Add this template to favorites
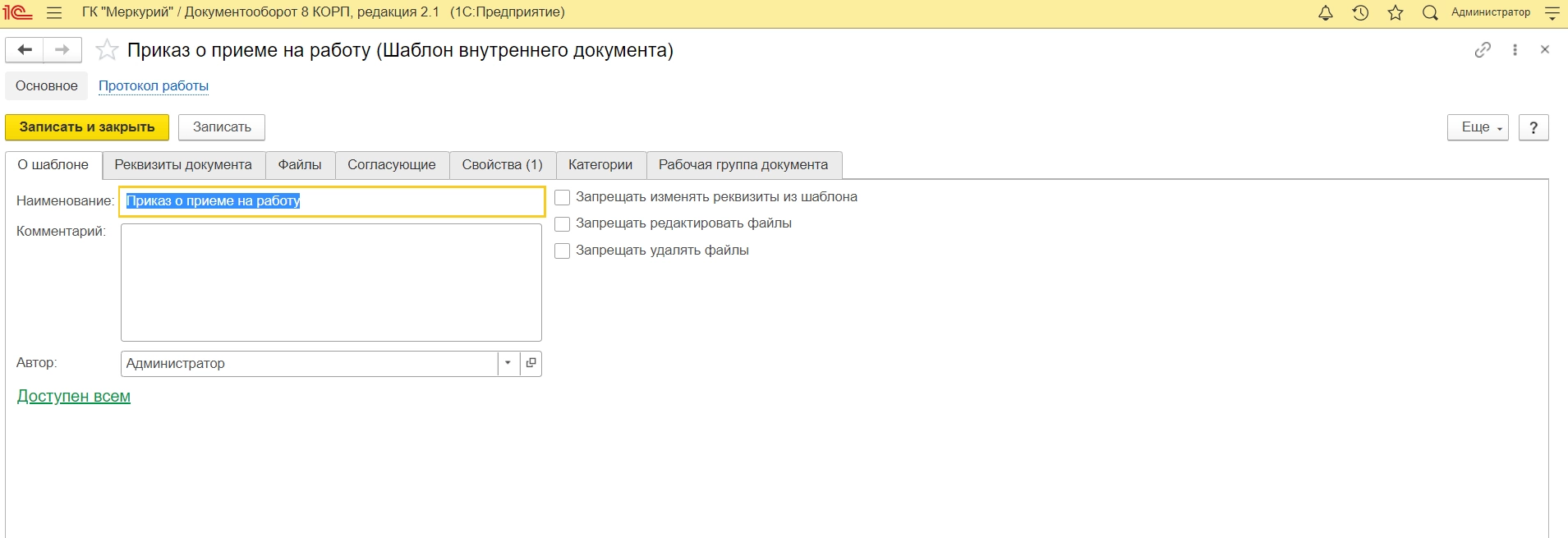This screenshot has width=1568, height=538. point(107,51)
